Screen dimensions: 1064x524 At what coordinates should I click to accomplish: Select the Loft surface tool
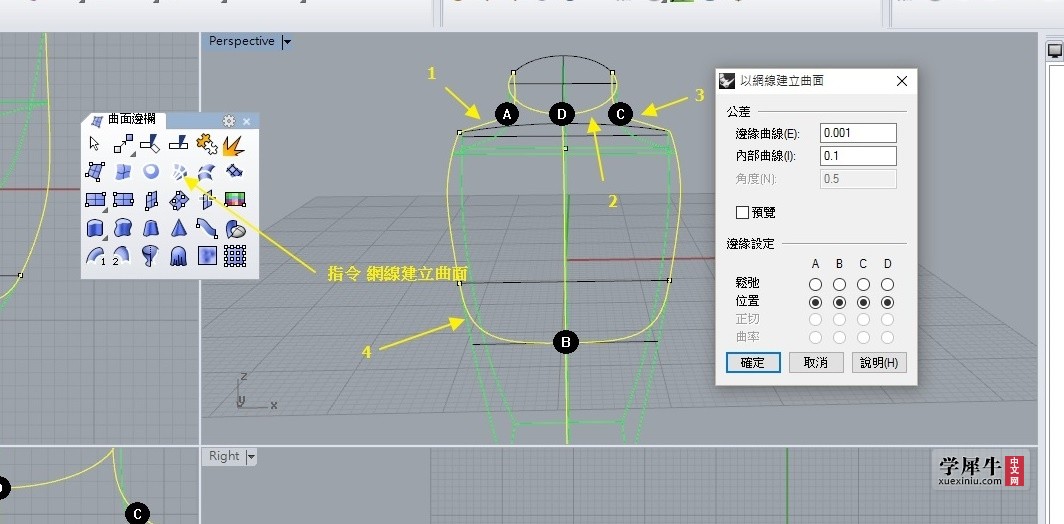[206, 171]
